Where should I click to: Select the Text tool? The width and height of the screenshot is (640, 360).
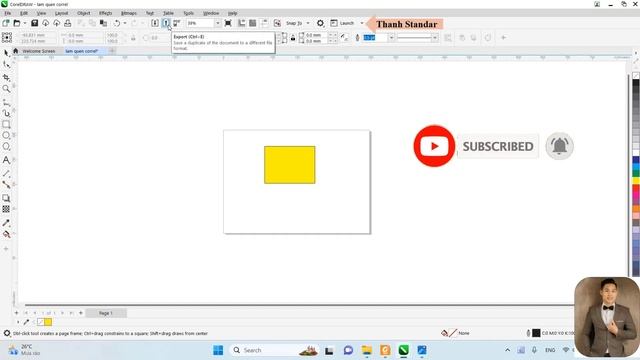click(6, 160)
